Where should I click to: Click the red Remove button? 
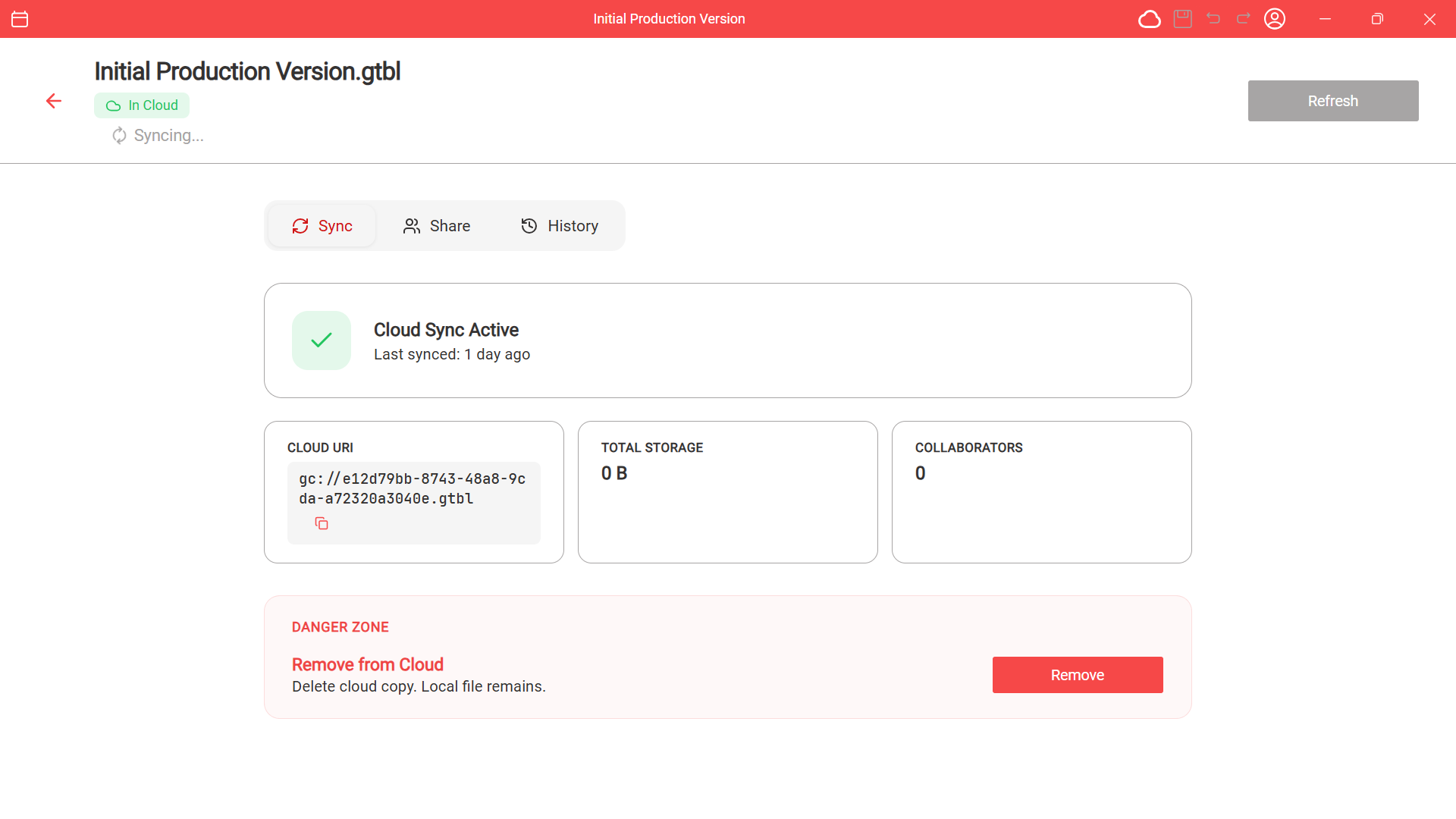pyautogui.click(x=1077, y=675)
